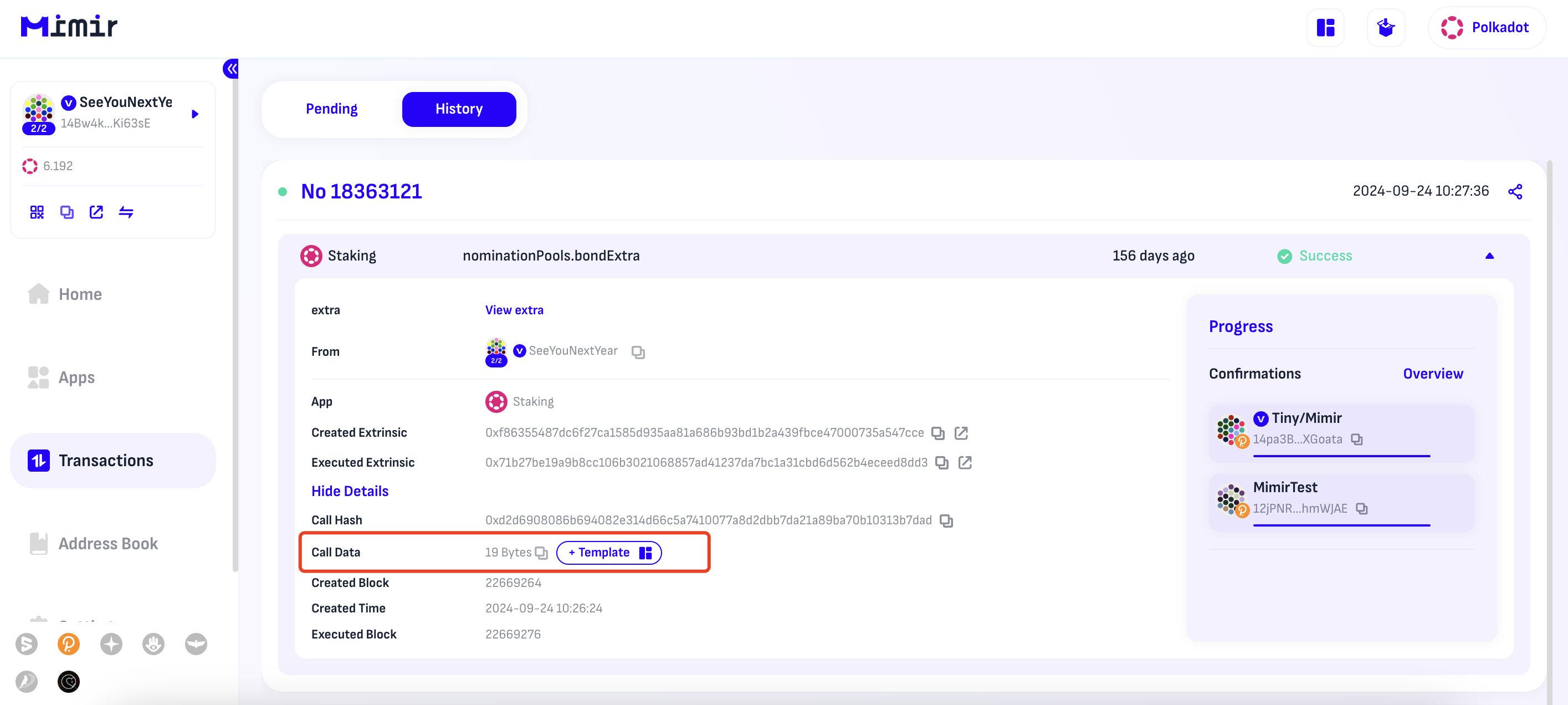Copy the Call Hash value

[946, 520]
